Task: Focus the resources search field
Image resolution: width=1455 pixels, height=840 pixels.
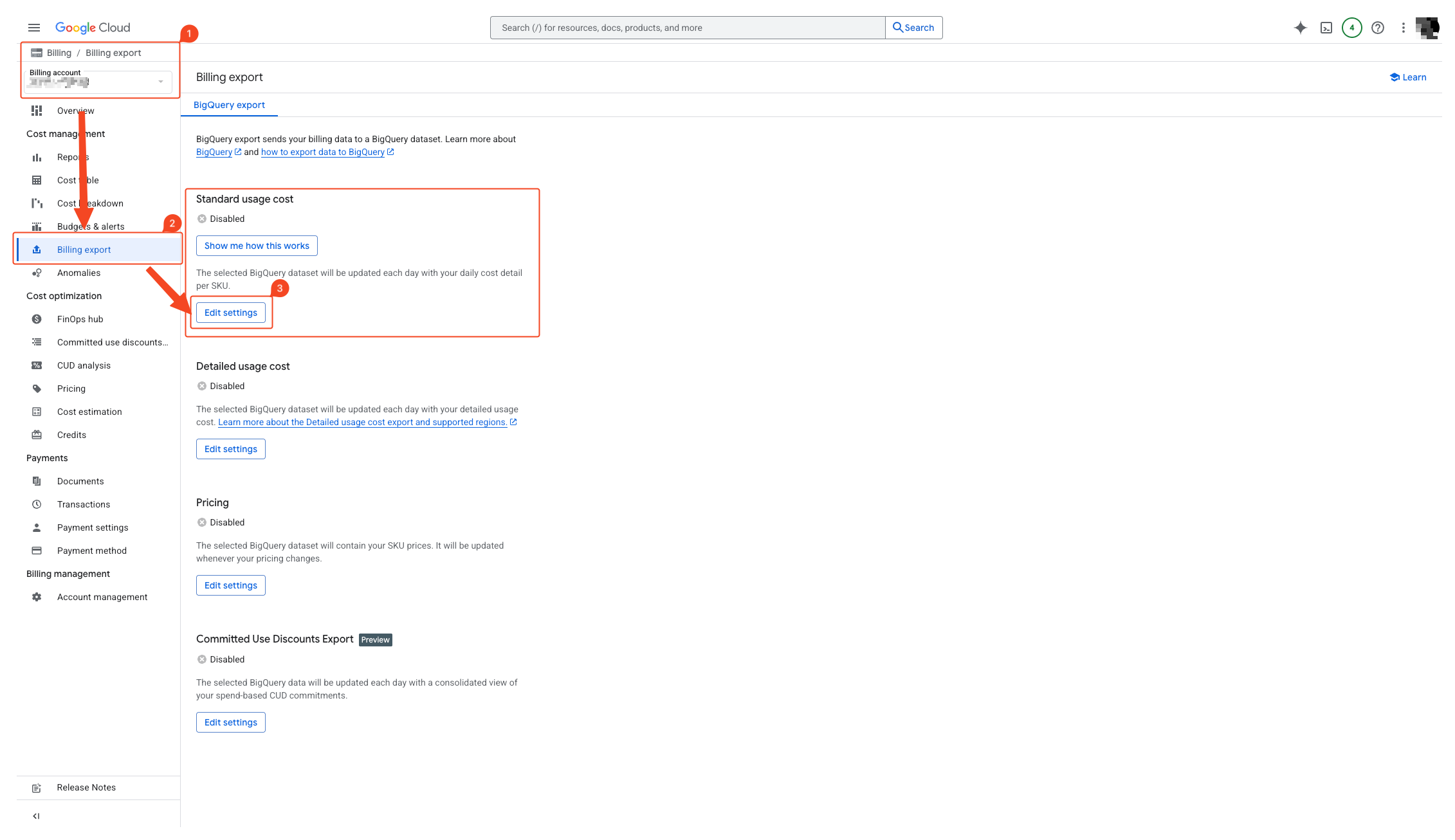Action: [x=688, y=28]
